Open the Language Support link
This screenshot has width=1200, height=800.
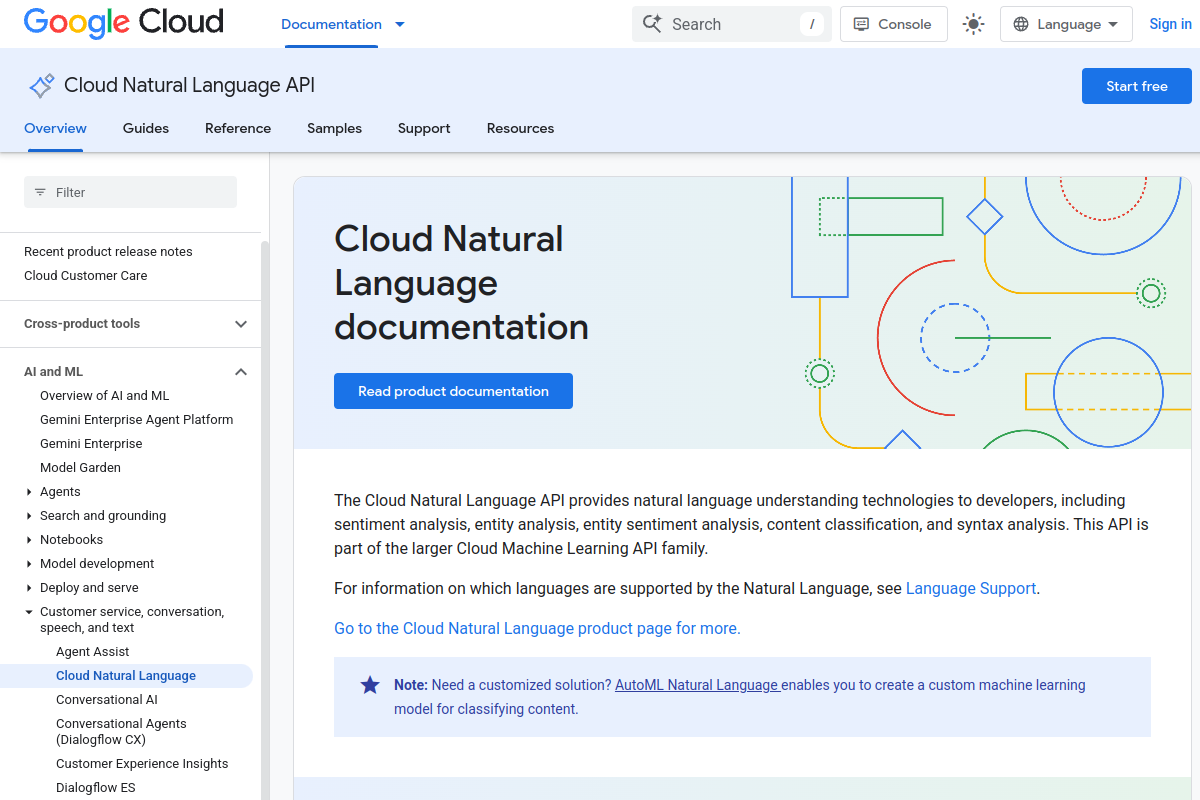tap(971, 588)
